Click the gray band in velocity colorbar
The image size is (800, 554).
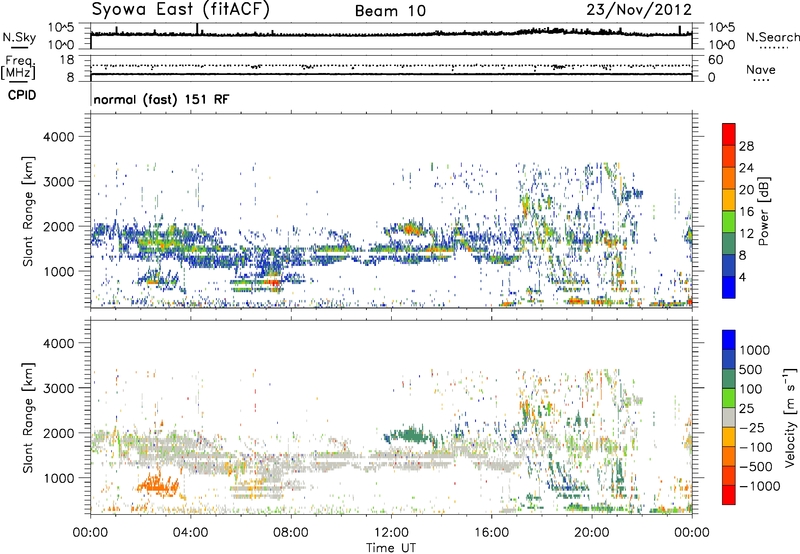point(729,417)
